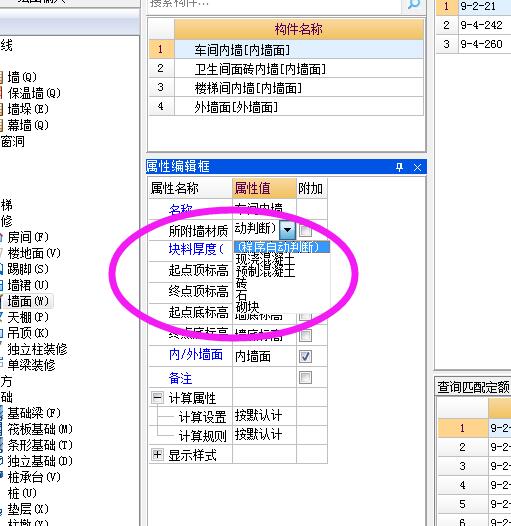Select 桩承台(V) in component tree

pyautogui.click(x=34, y=477)
